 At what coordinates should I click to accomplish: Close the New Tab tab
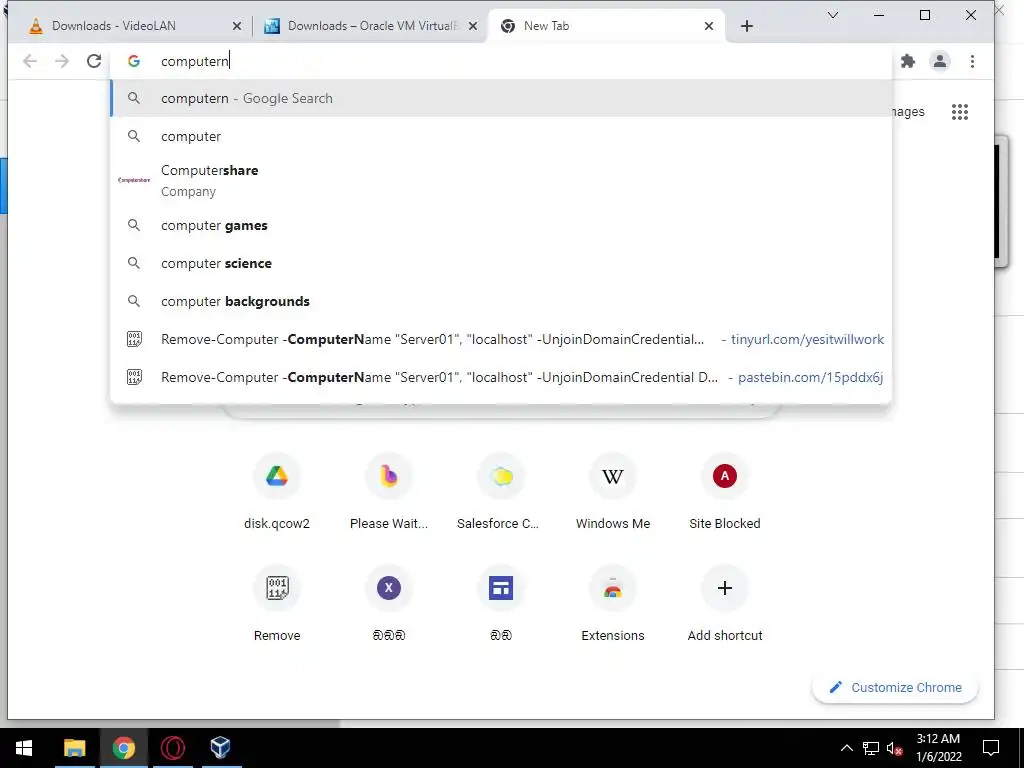[709, 26]
